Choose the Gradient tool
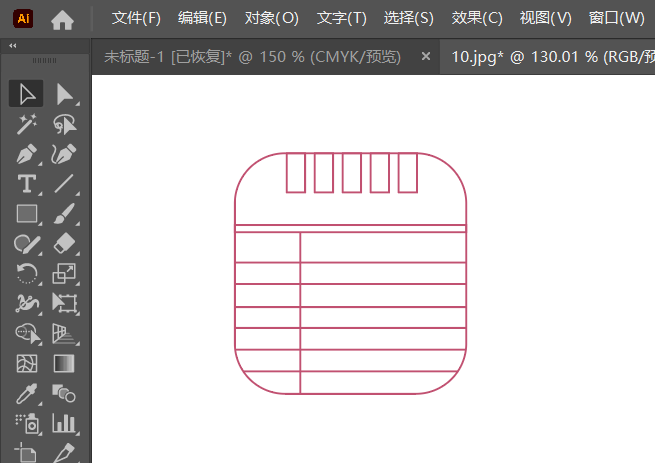This screenshot has height=463, width=655. [64, 364]
